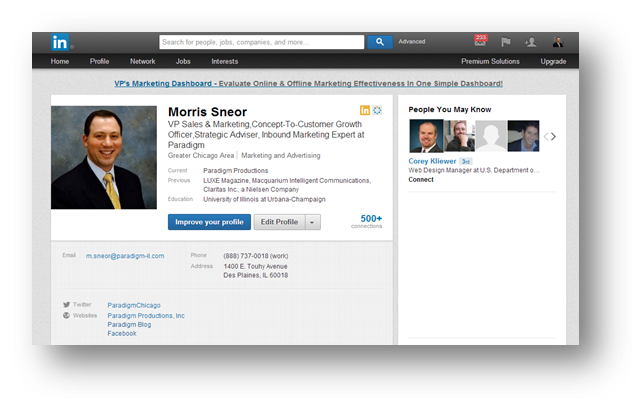Click the LinkedIn logo icon
The height and width of the screenshot is (410, 644).
tap(62, 42)
